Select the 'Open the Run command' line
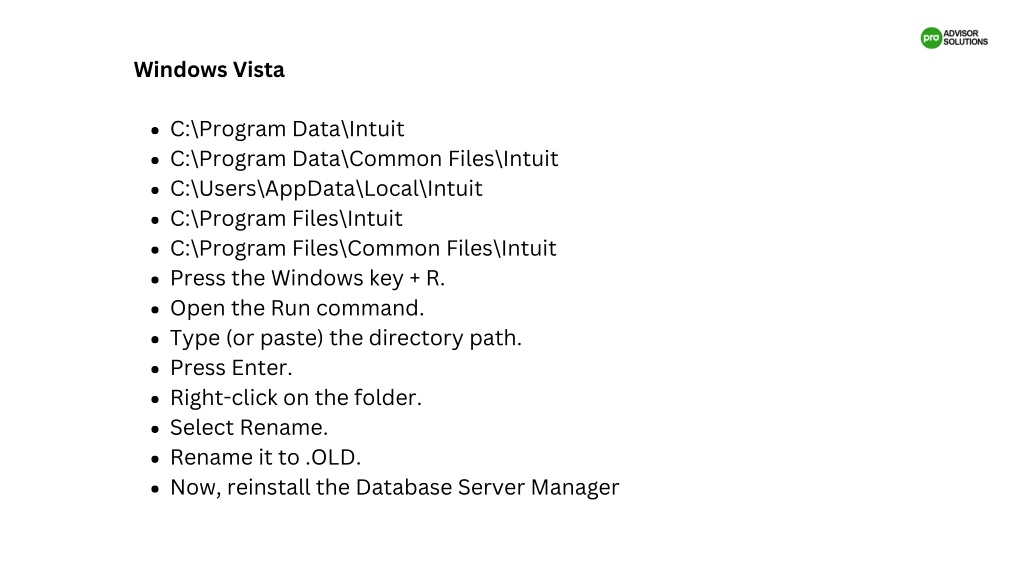The image size is (1024, 576). (x=297, y=308)
